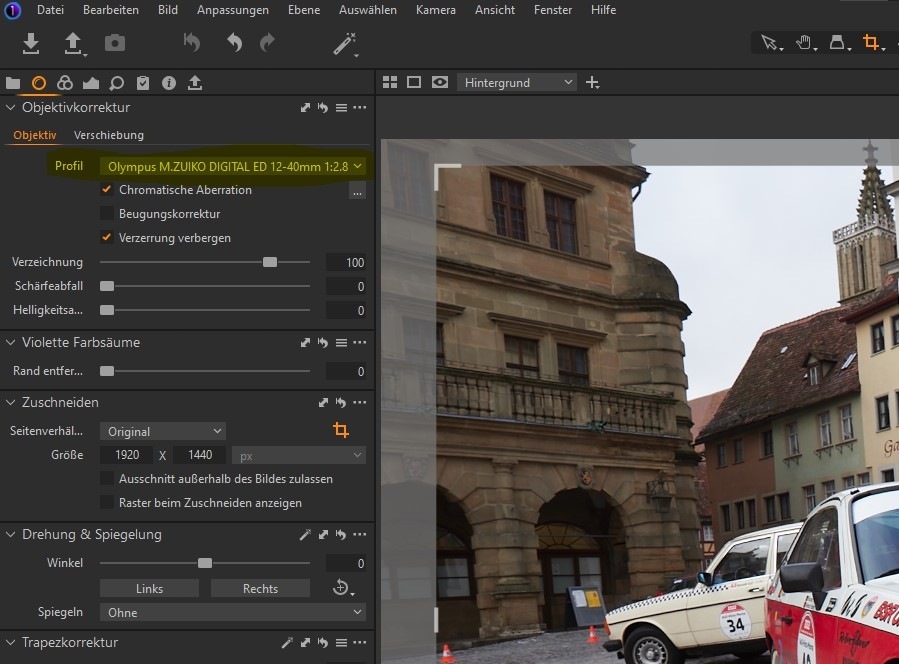Click the Links rotate button

[149, 588]
